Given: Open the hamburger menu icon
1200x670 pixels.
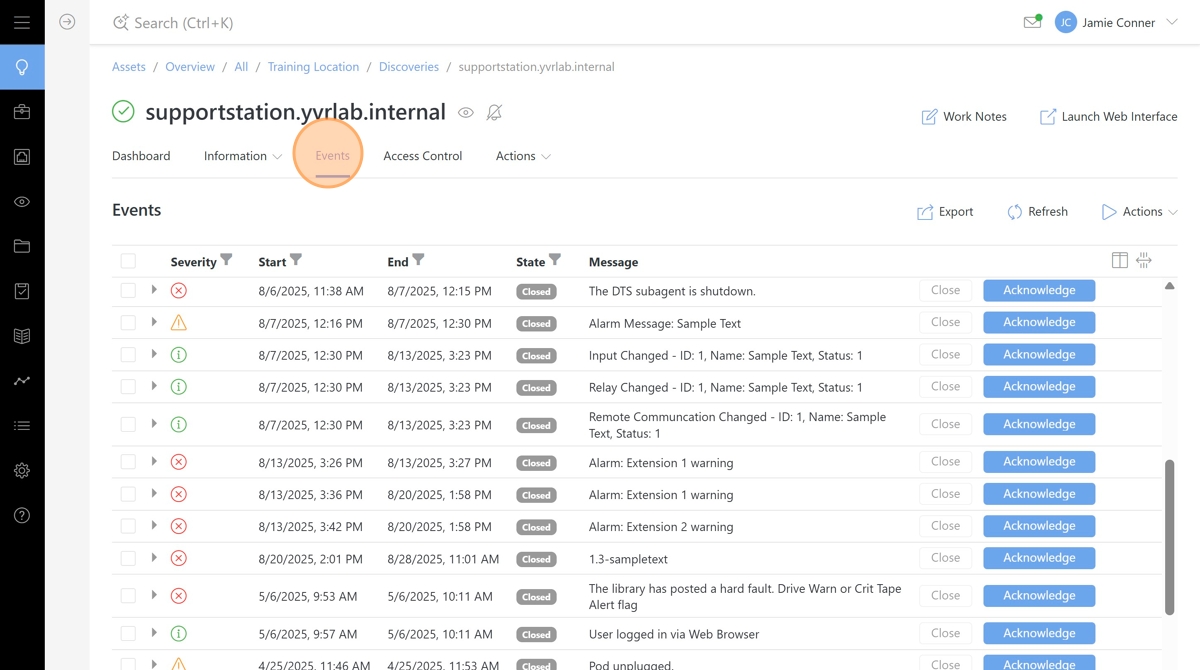Looking at the screenshot, I should tap(22, 22).
